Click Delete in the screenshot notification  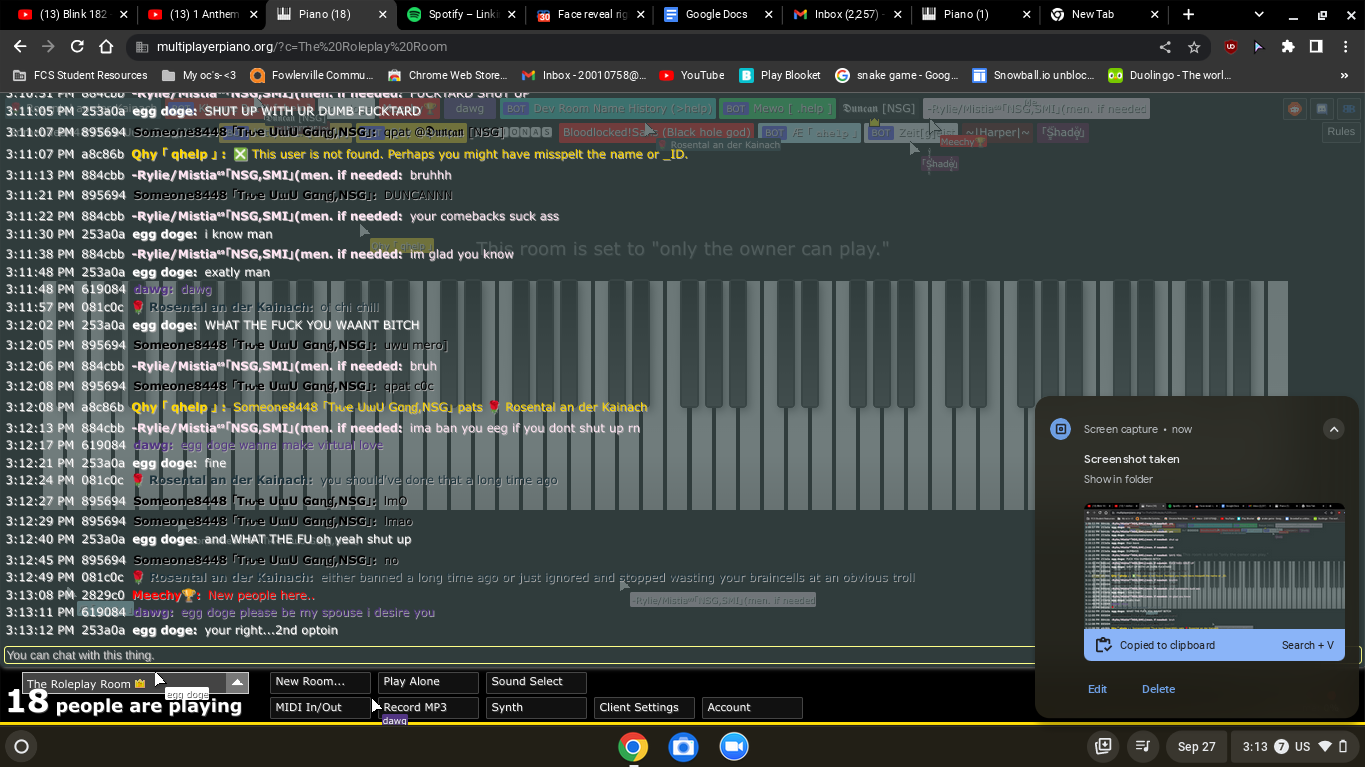(x=1158, y=689)
